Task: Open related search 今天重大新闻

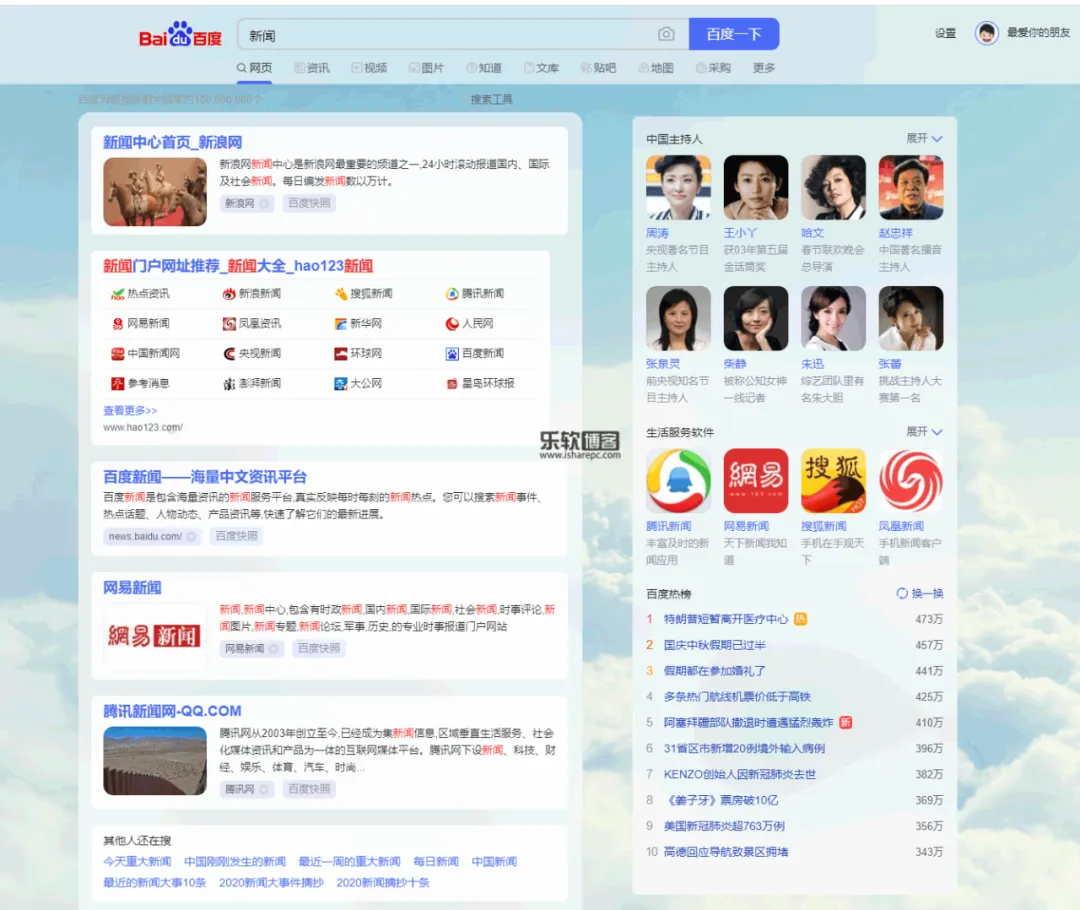Action: pos(137,861)
